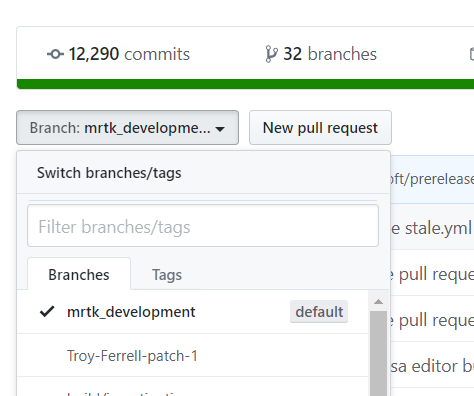Select the mrtk_development branch
The image size is (474, 396).
[x=193, y=312]
